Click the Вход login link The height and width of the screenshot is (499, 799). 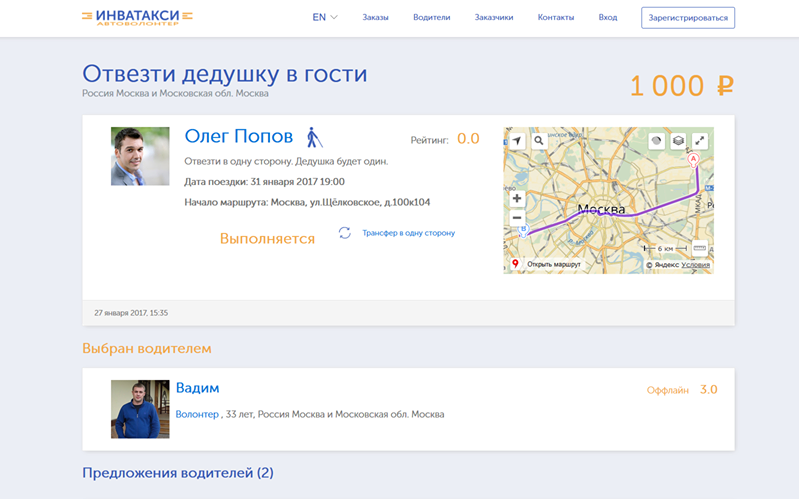(607, 17)
